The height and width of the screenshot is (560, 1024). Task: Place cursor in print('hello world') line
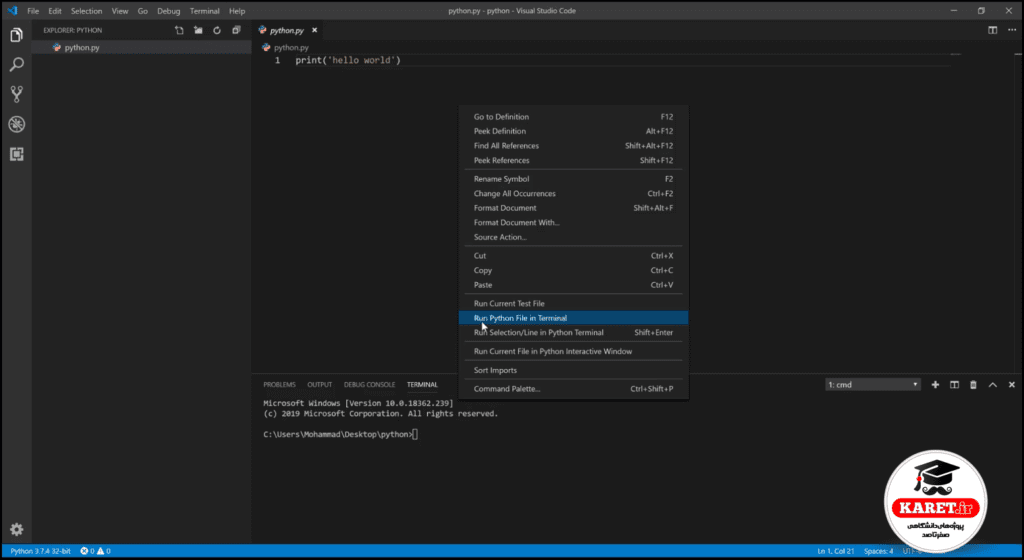[x=348, y=60]
